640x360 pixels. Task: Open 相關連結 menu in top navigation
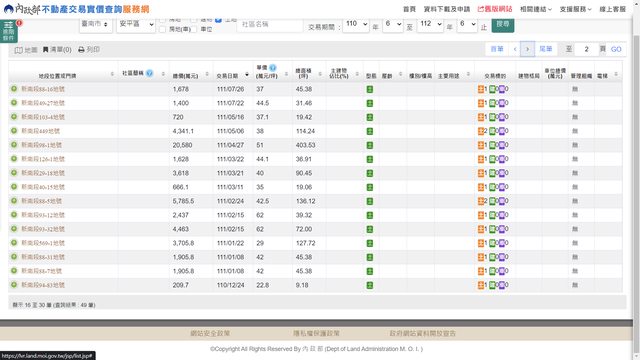536,9
